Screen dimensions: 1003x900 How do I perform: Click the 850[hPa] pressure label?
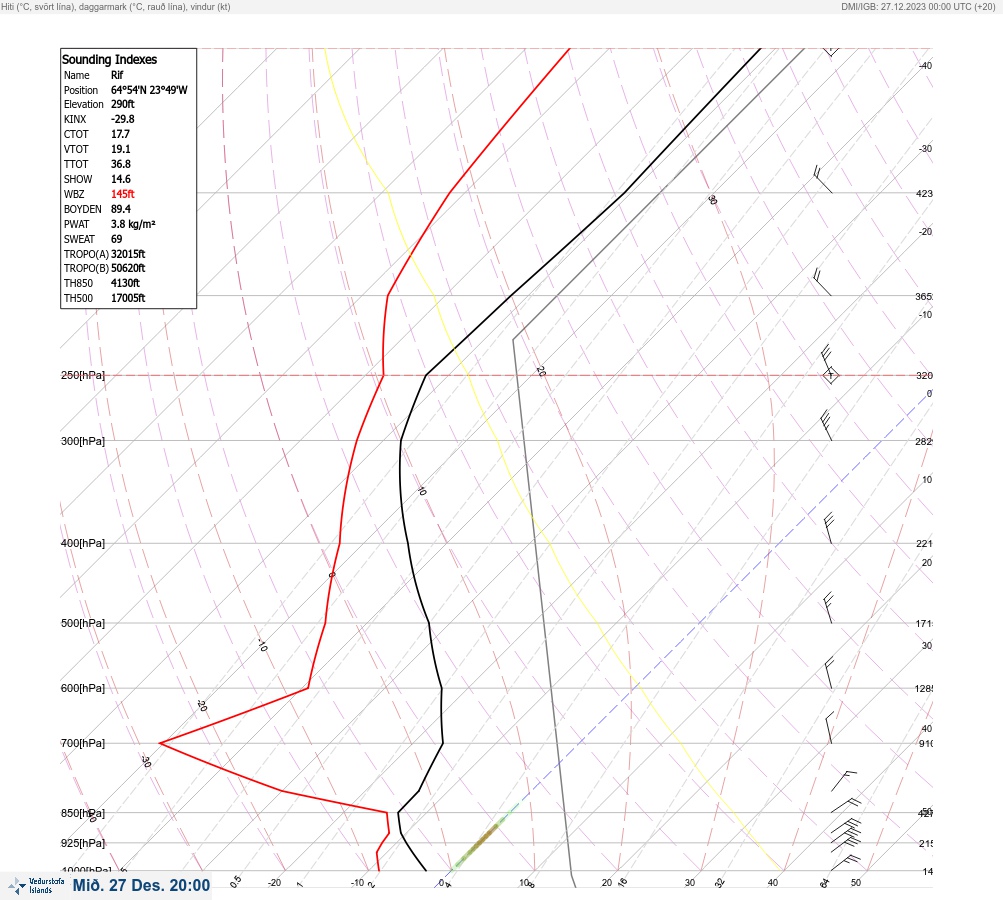click(83, 813)
